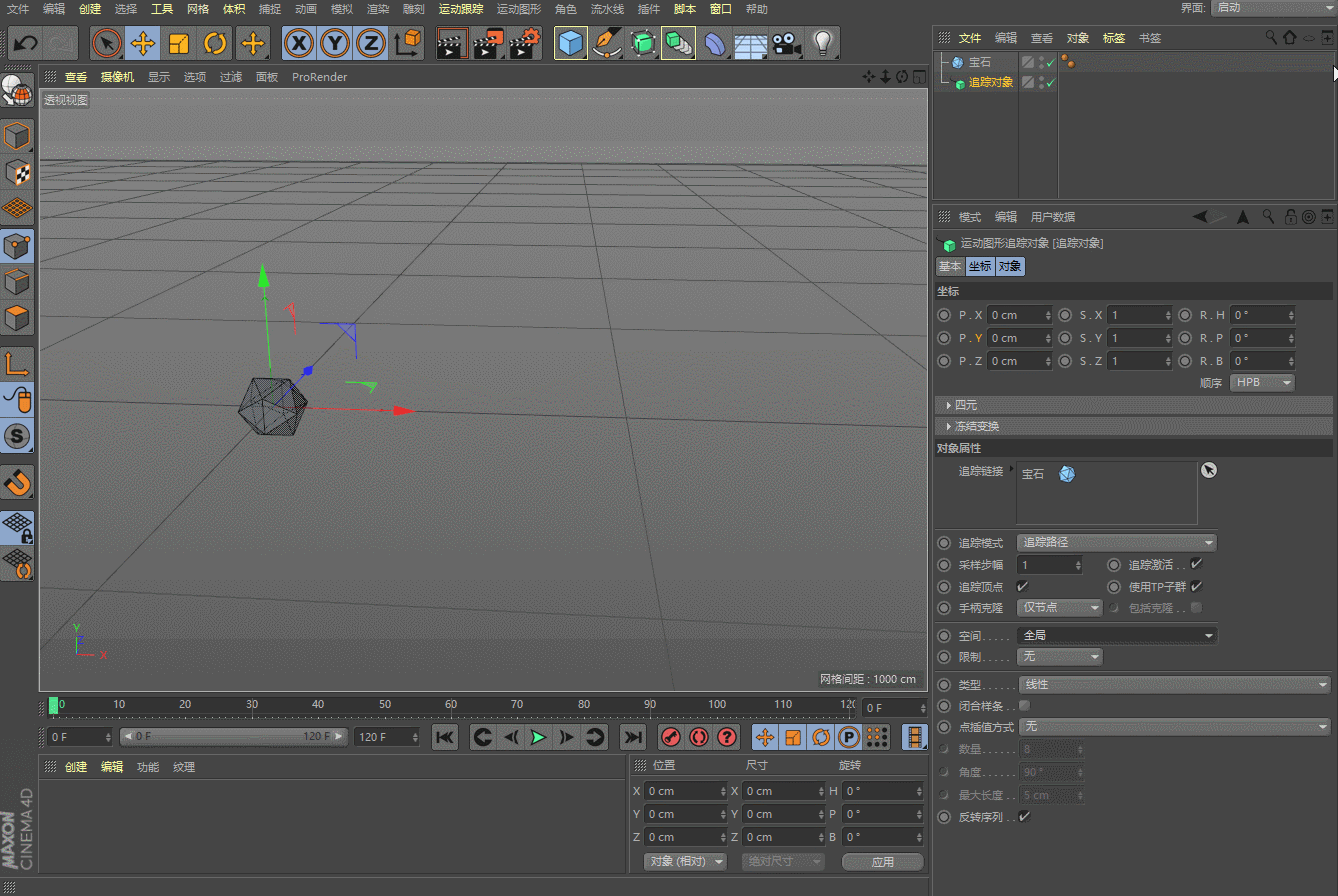The image size is (1338, 896).
Task: Toggle the 使用TP子群 checkbox
Action: pos(1196,586)
